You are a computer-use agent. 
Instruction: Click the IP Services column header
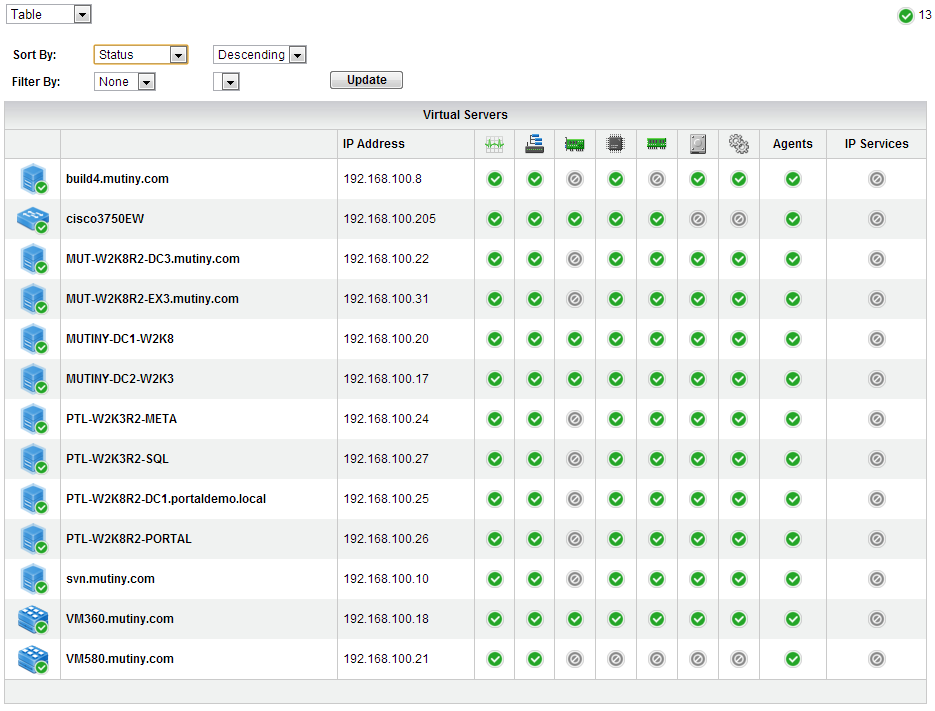coord(877,144)
